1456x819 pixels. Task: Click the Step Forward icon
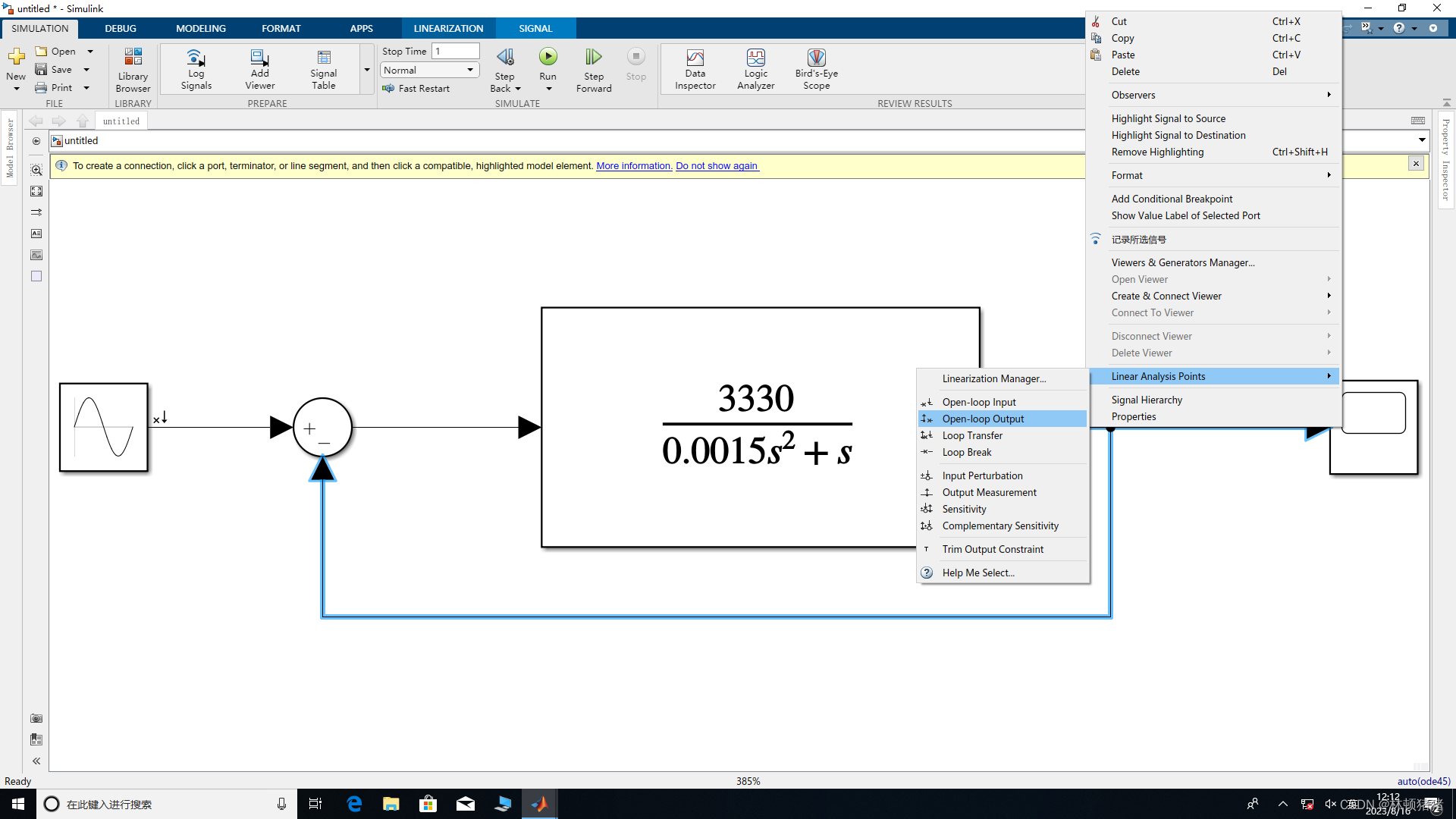point(593,58)
